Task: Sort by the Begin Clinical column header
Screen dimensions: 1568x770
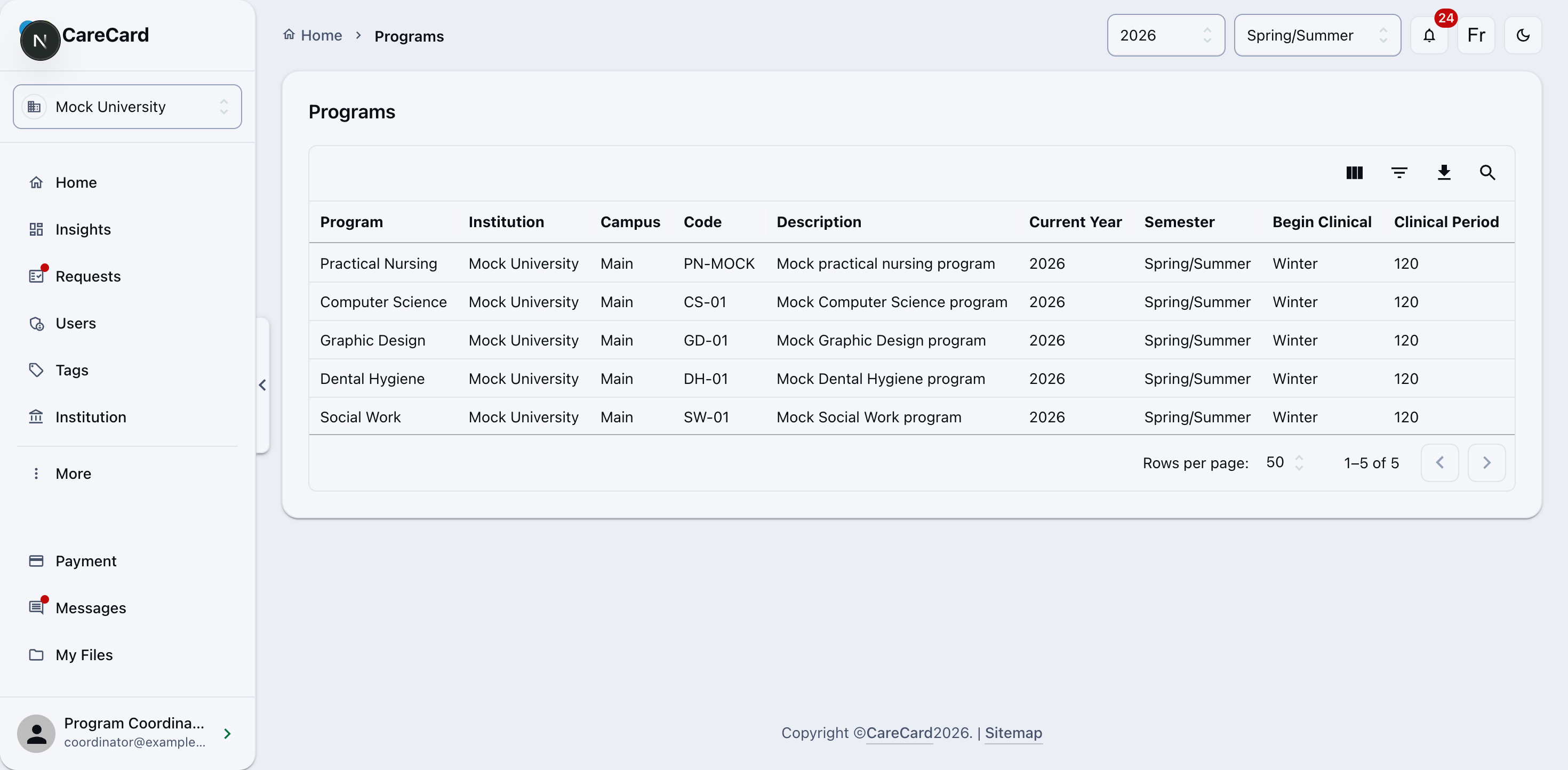Action: tap(1322, 222)
